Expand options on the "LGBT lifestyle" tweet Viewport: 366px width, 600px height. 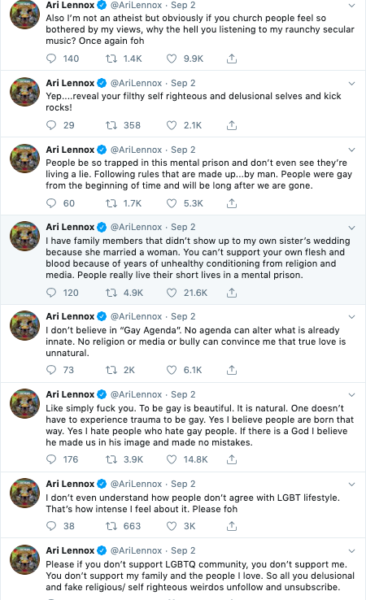click(x=351, y=484)
